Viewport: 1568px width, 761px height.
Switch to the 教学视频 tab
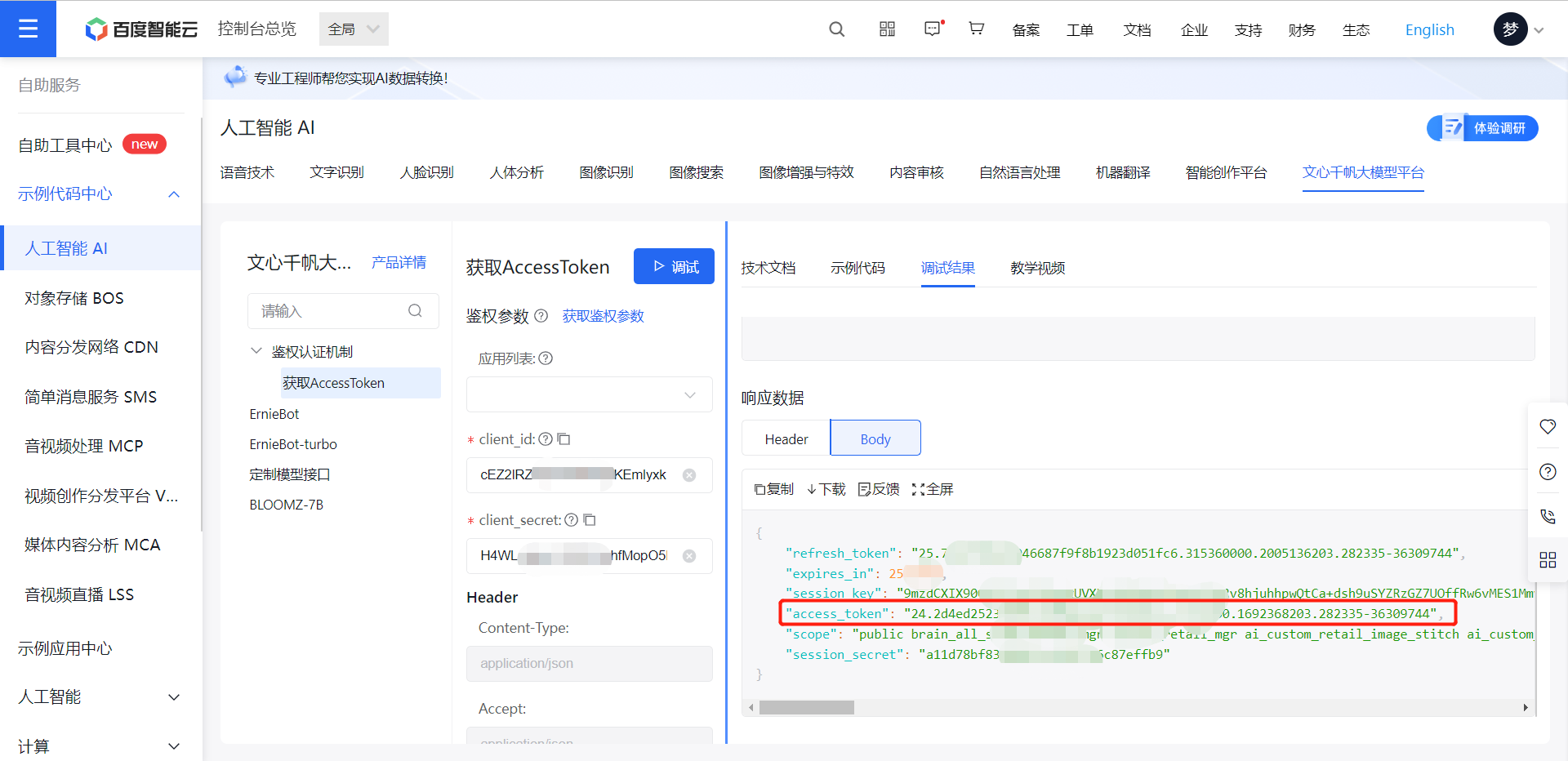click(x=1037, y=269)
